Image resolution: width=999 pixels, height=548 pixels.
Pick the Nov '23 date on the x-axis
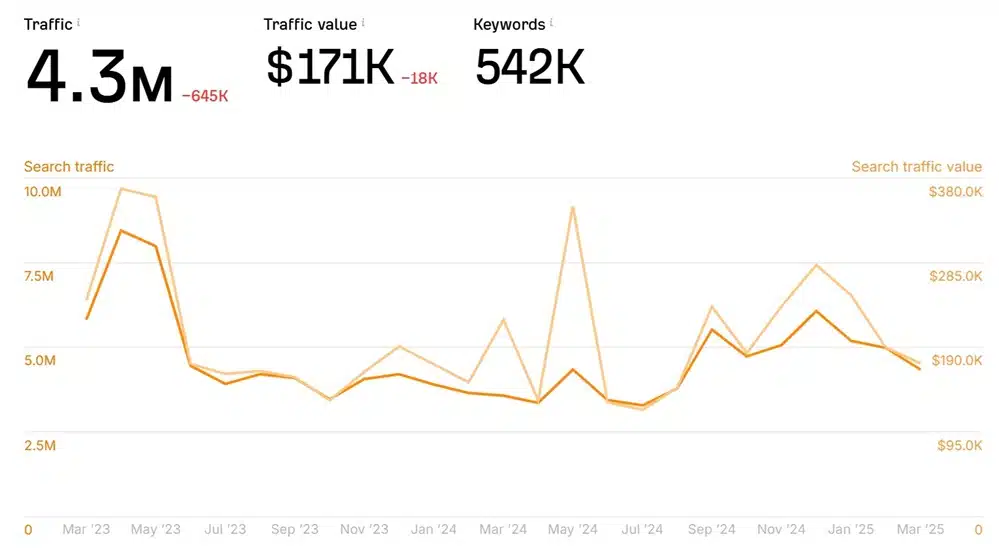(x=364, y=529)
